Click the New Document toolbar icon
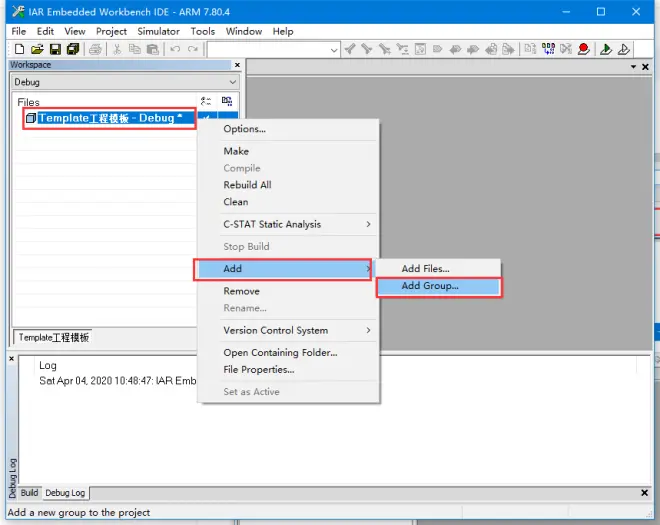The image size is (660, 525). tap(19, 49)
